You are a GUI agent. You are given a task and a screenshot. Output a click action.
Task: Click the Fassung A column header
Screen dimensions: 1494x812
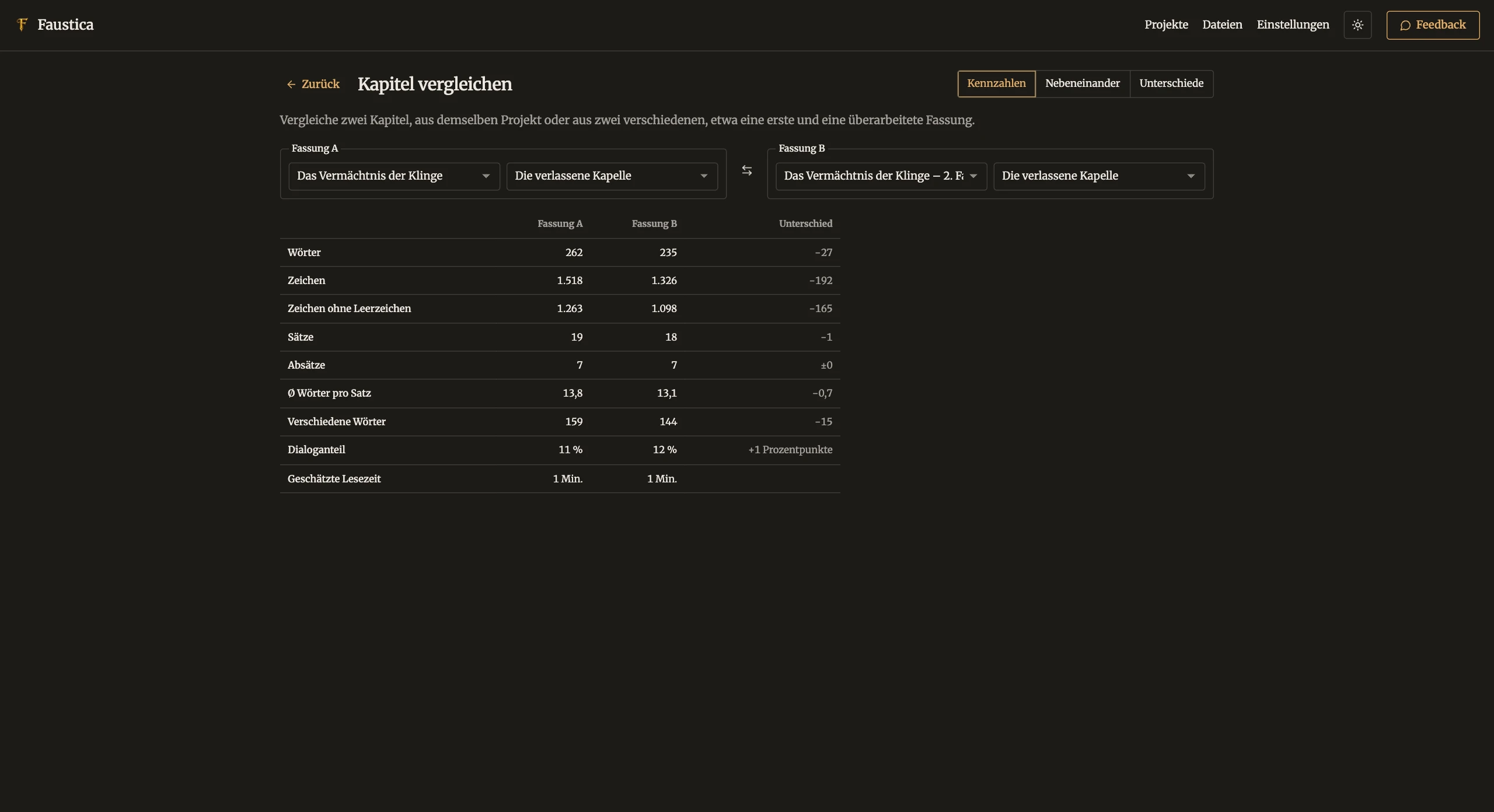(560, 223)
